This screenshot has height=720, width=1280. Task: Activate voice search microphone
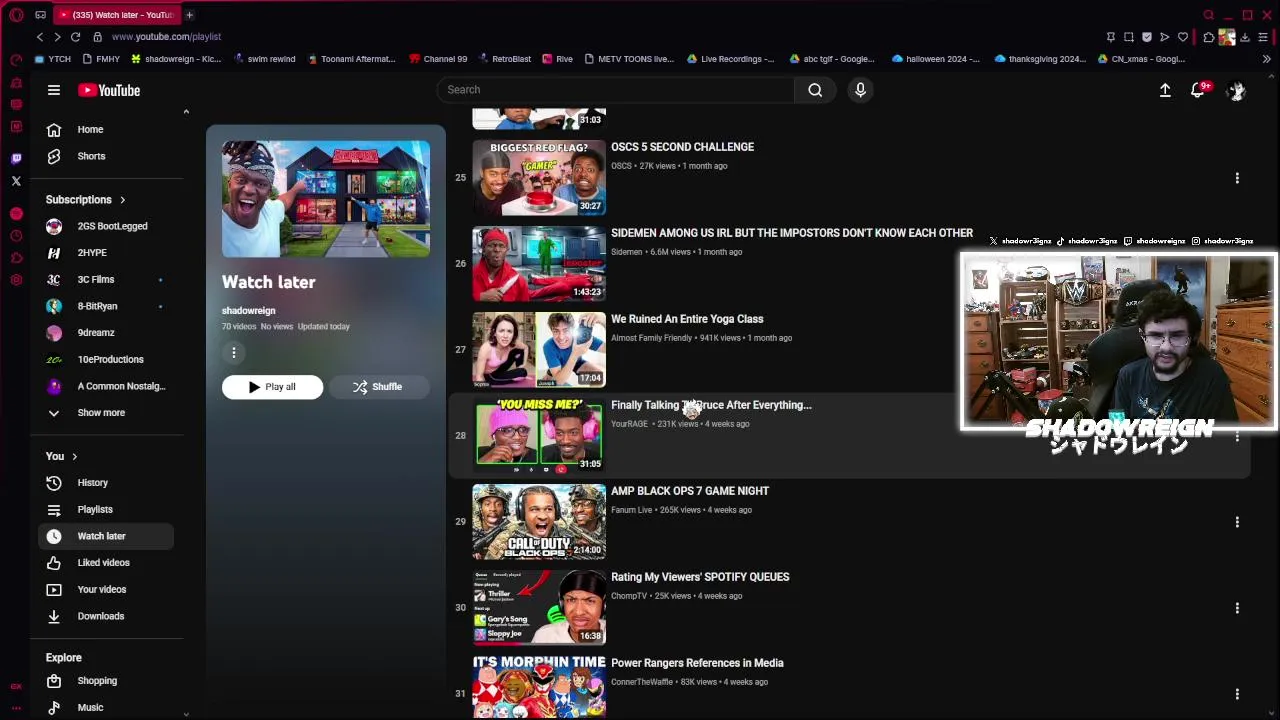860,90
